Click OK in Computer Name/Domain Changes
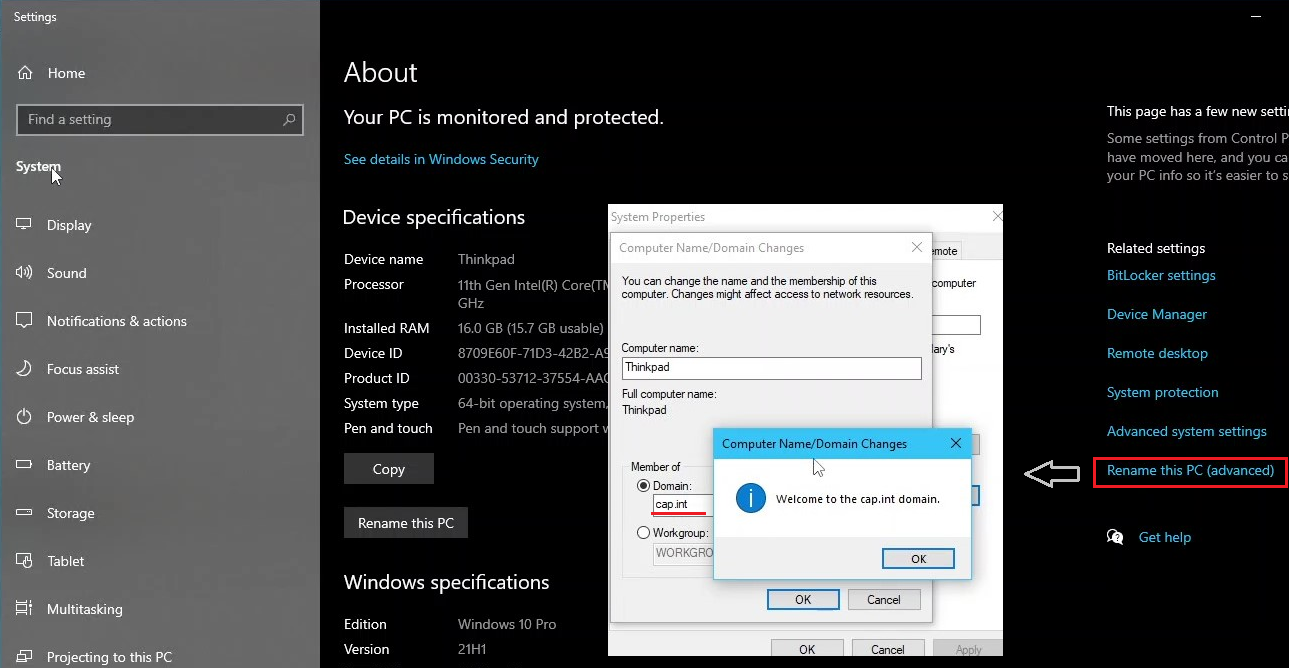 (x=803, y=600)
